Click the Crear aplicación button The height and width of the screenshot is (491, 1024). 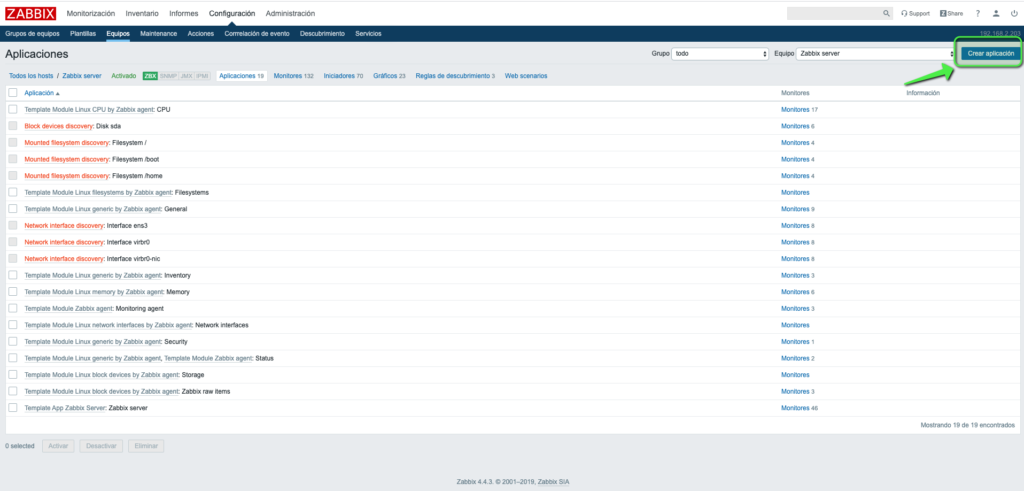(x=991, y=54)
